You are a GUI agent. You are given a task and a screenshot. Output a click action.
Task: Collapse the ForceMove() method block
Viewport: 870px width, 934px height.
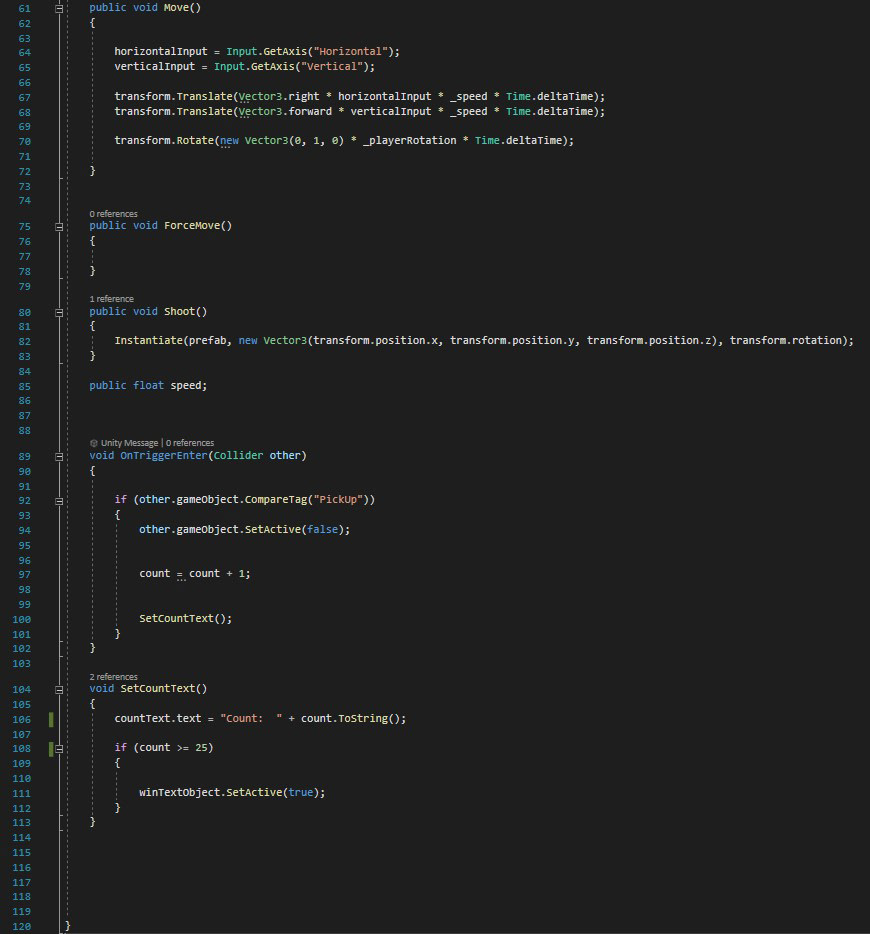pyautogui.click(x=59, y=227)
